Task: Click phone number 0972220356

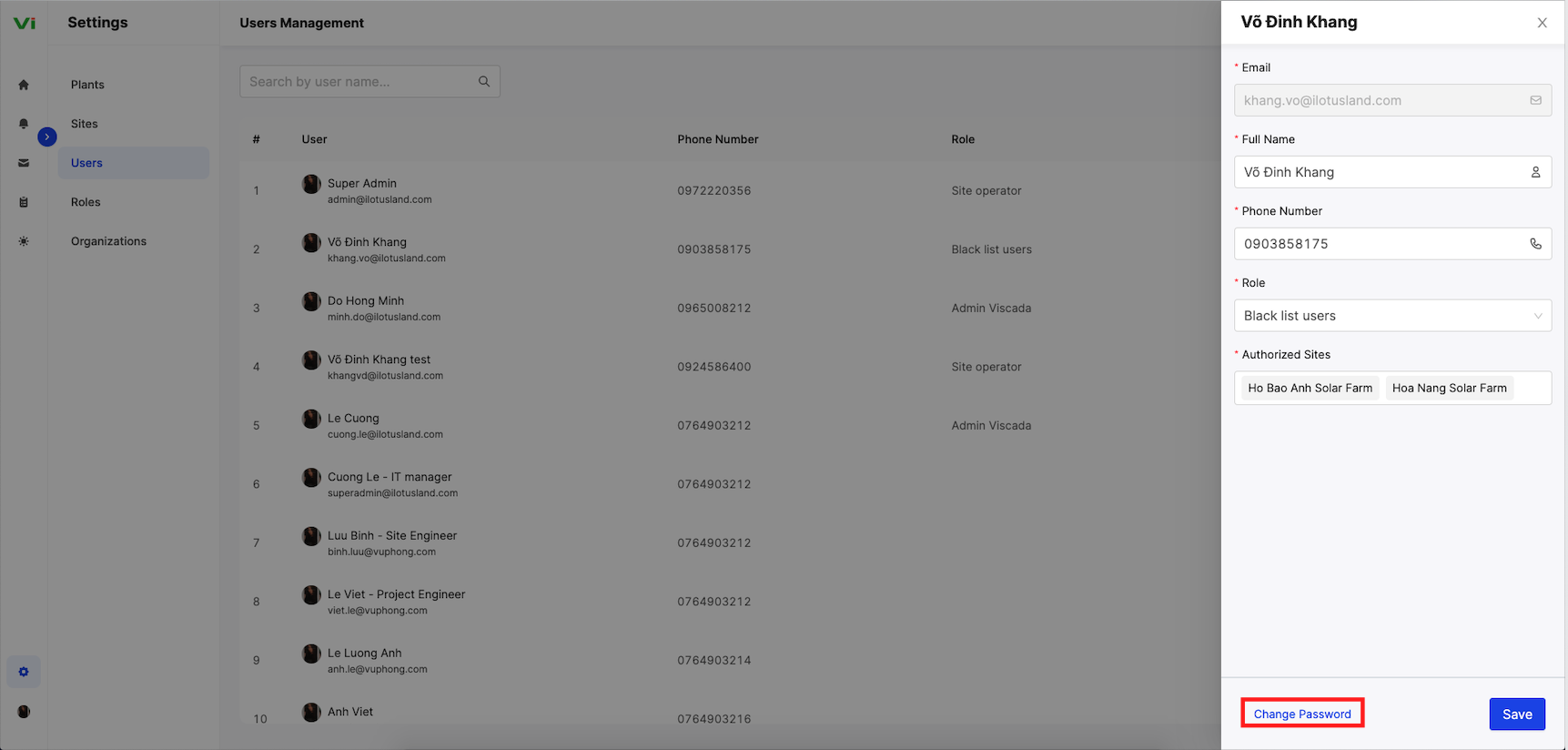Action: coord(714,190)
